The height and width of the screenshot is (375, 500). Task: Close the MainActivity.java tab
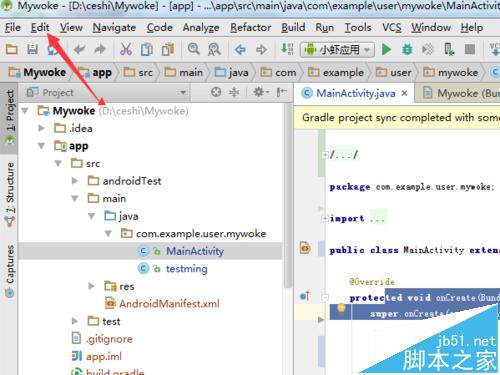[x=404, y=93]
